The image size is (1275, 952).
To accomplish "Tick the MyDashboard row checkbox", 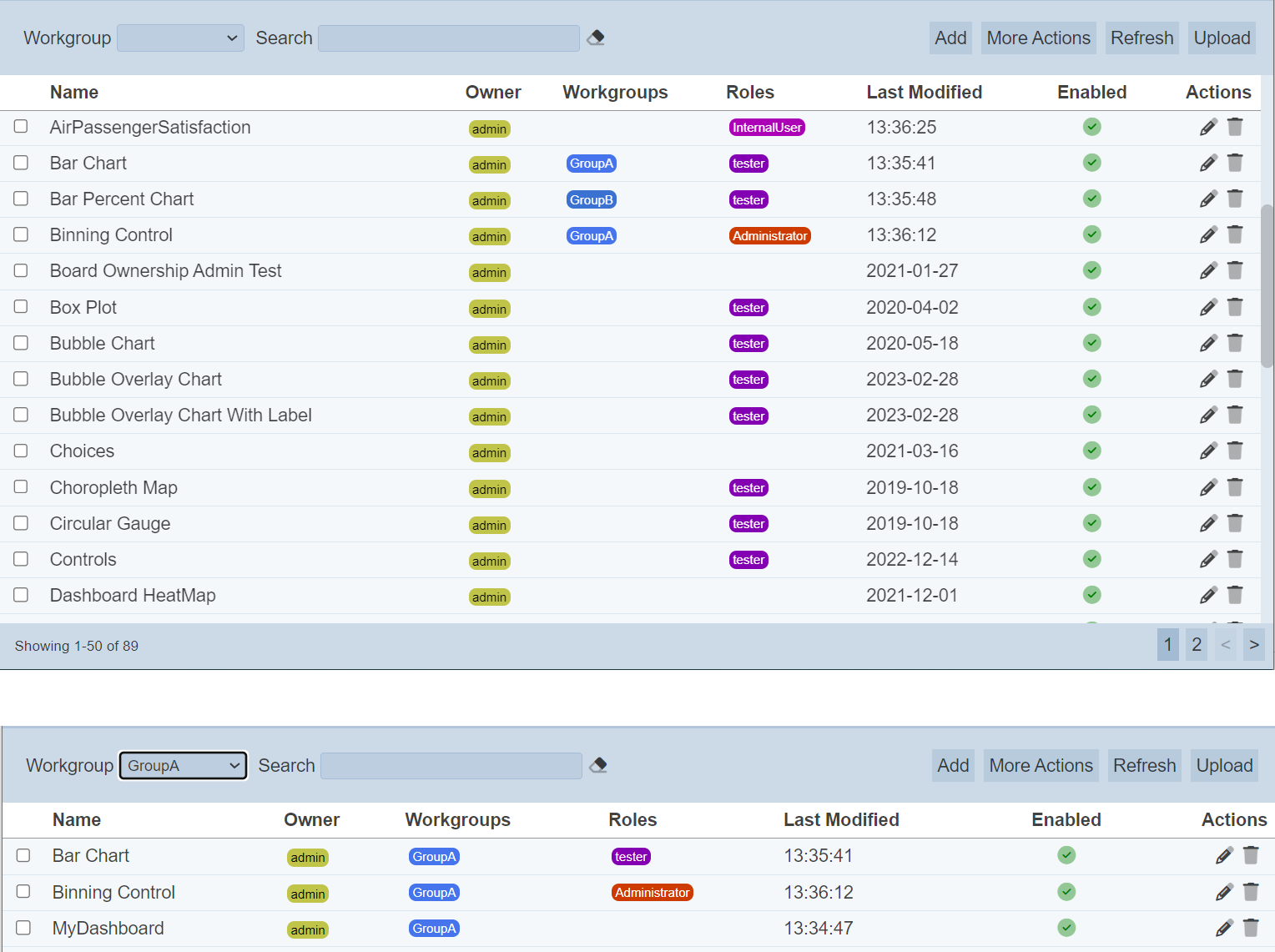I will point(23,928).
